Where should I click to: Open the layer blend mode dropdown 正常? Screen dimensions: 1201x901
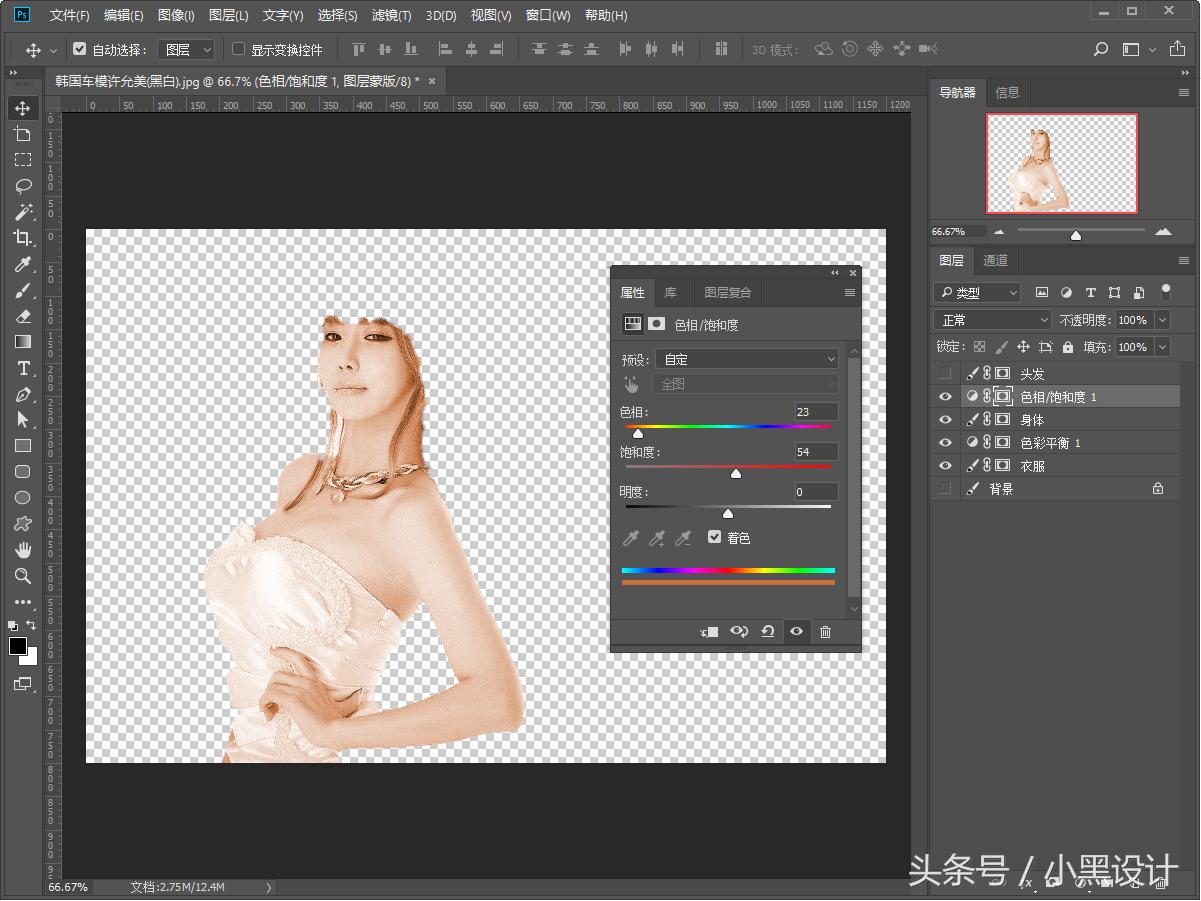click(x=991, y=320)
